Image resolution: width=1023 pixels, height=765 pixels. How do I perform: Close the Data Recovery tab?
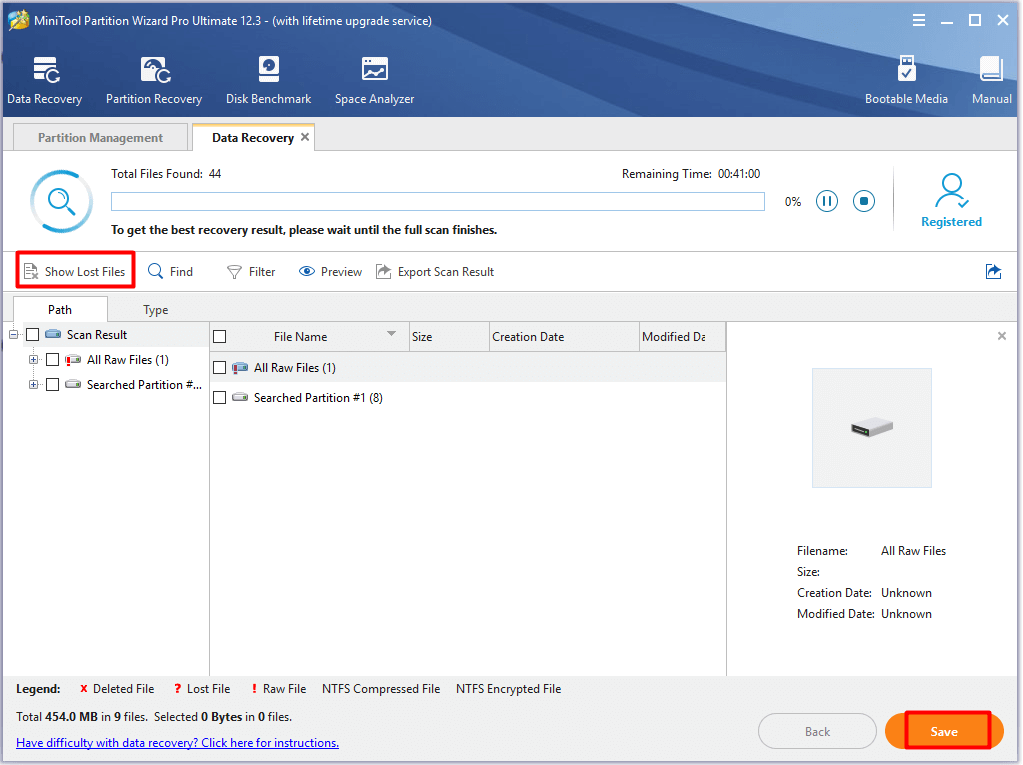tap(305, 137)
